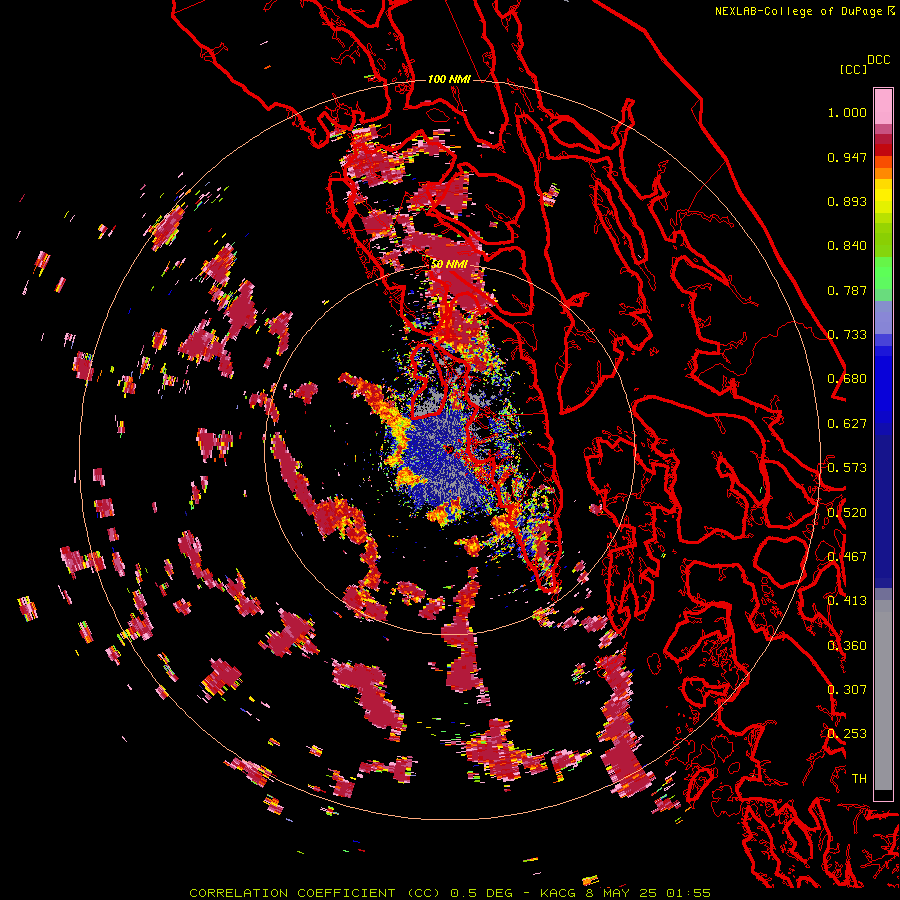This screenshot has width=900, height=900.
Task: Click the 0.893 value on the color scale
Action: pos(847,201)
